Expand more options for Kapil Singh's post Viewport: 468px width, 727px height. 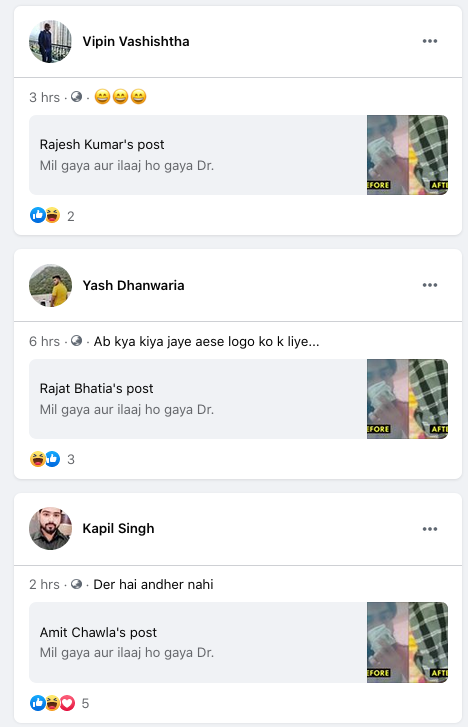click(430, 529)
